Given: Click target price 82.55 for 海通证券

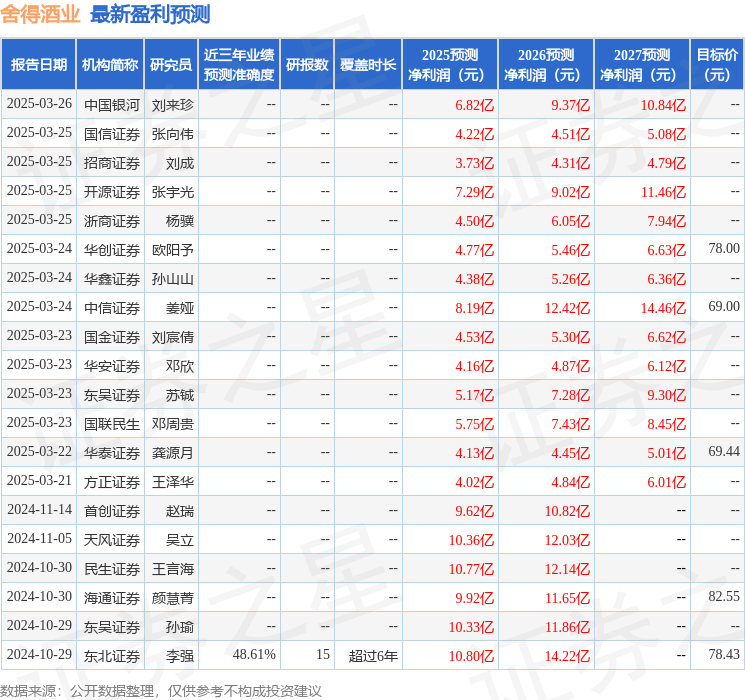Looking at the screenshot, I should pos(723,597).
